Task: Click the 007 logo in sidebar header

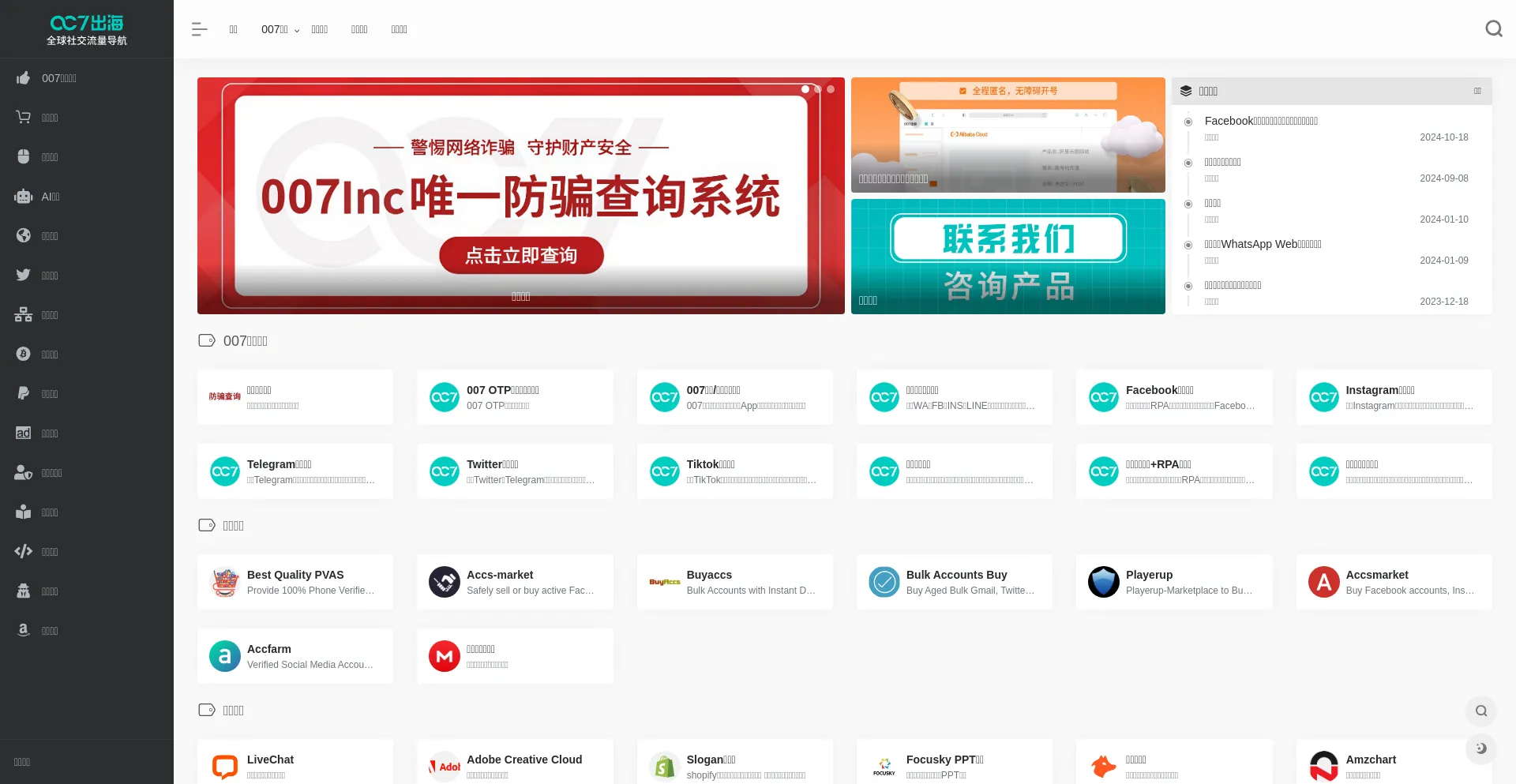Action: (87, 29)
